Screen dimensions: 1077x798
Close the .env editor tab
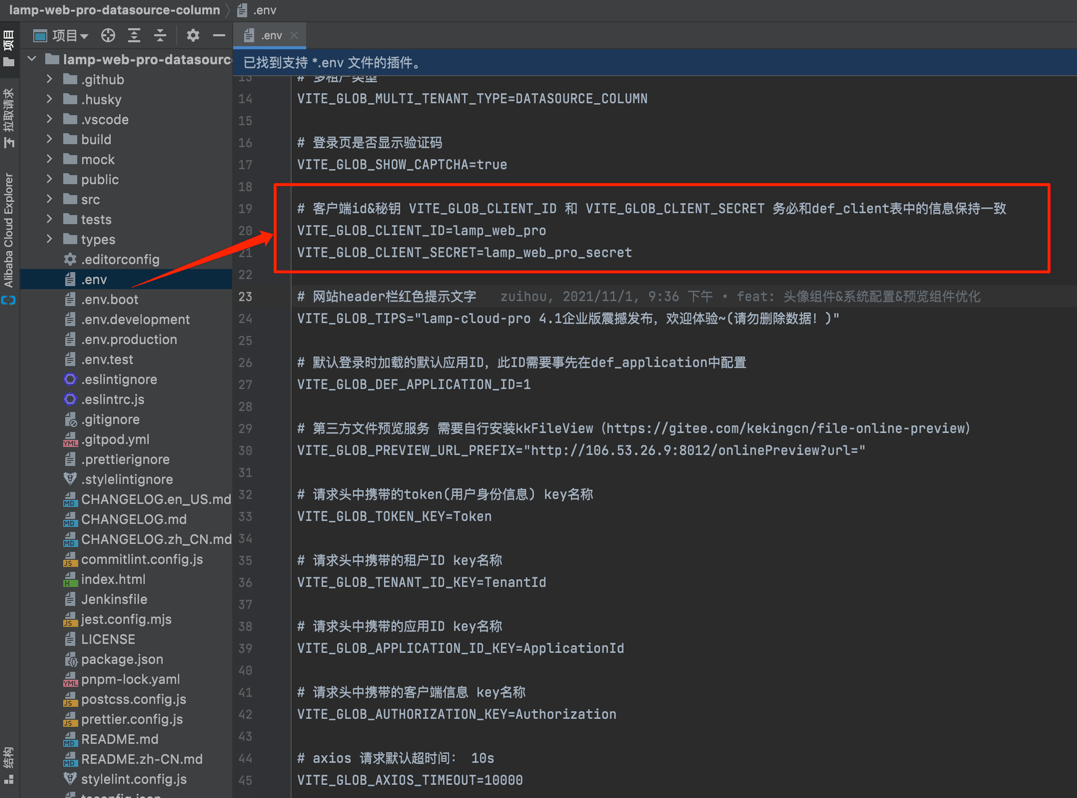294,36
